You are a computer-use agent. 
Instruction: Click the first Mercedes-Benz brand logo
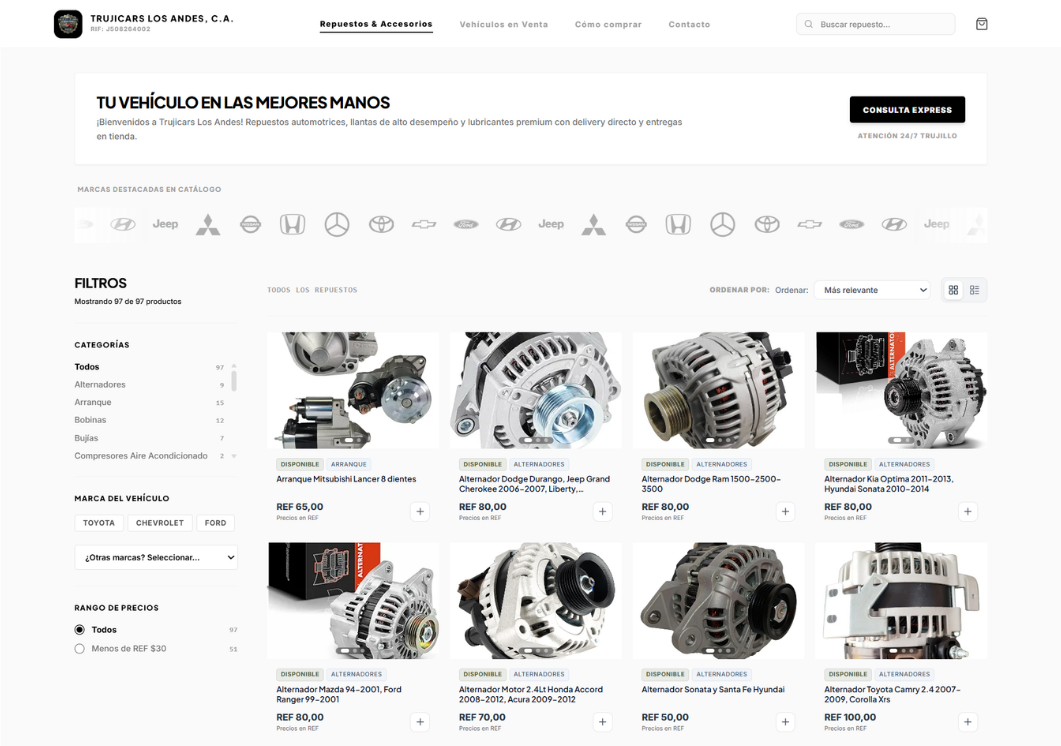tap(336, 225)
